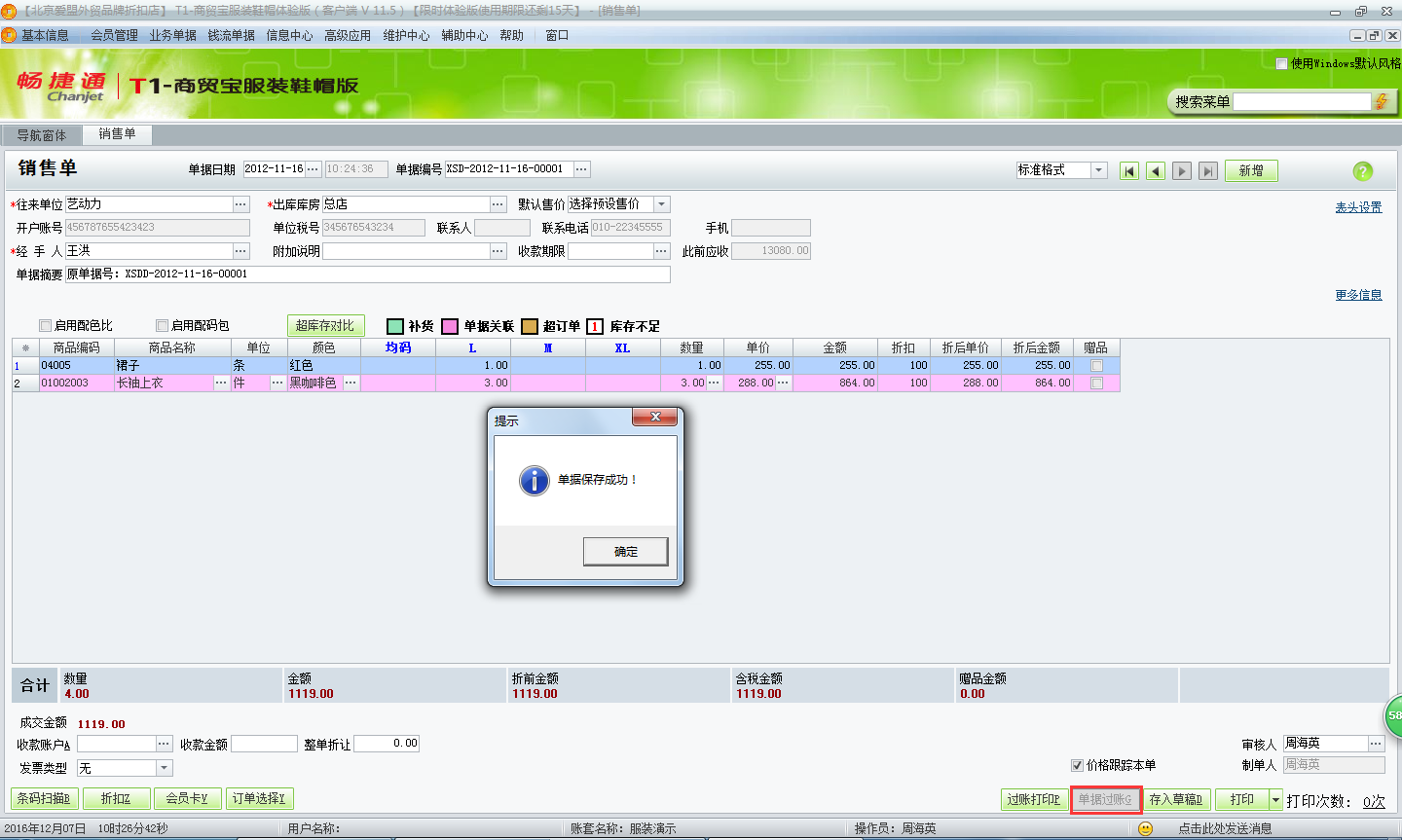Viewport: 1402px width, 840px height.
Task: Open 默认售价 选择预设售价 dropdown
Action: point(661,204)
